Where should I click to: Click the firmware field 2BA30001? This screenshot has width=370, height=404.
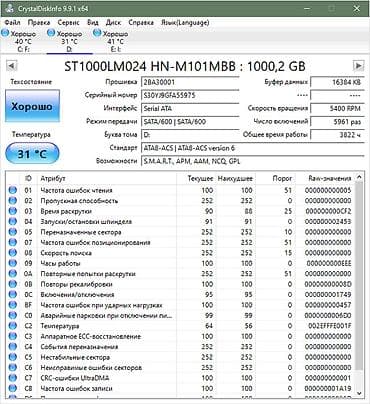pyautogui.click(x=190, y=82)
